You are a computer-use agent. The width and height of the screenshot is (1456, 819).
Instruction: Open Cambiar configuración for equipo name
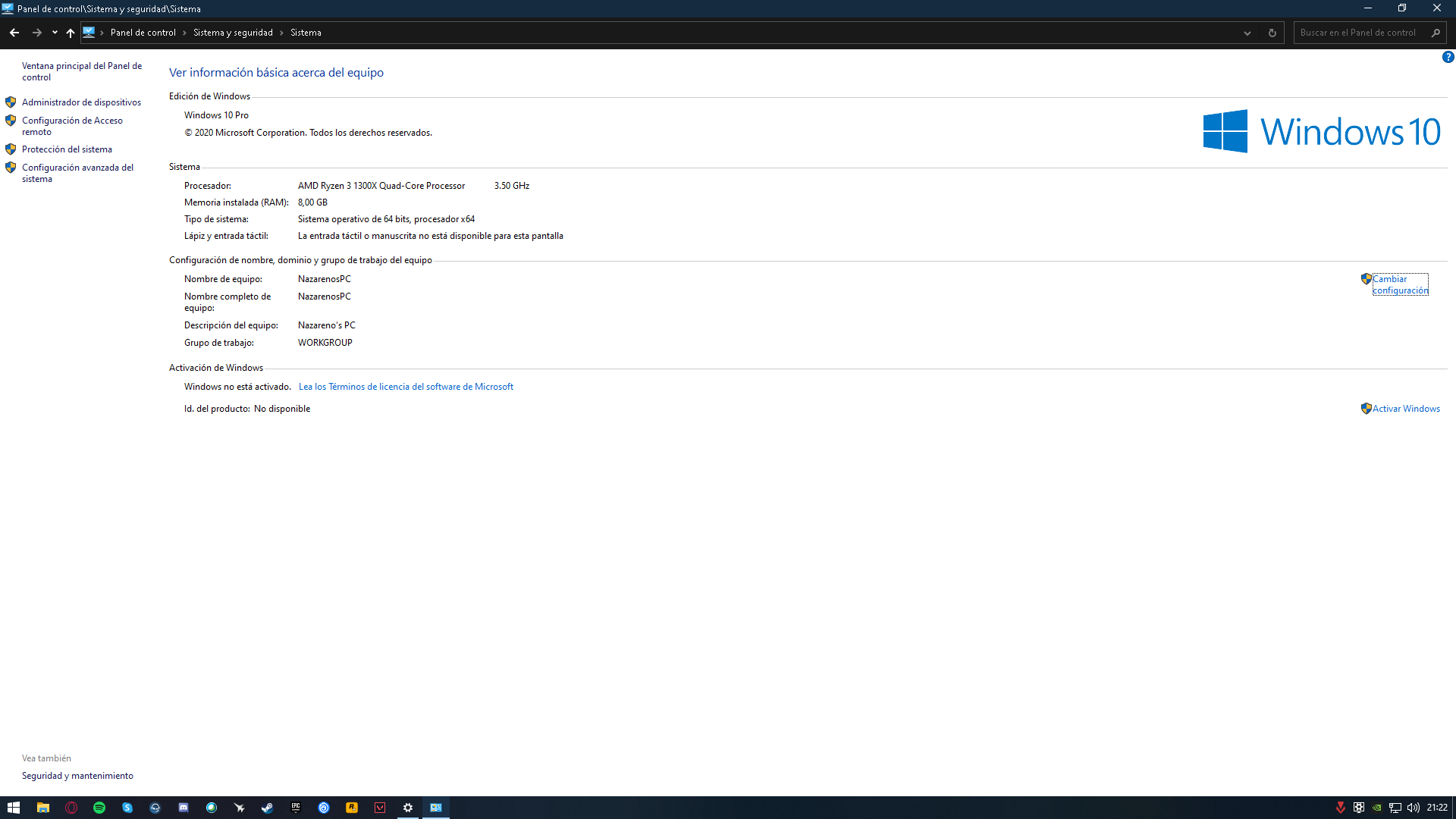[x=1399, y=284]
